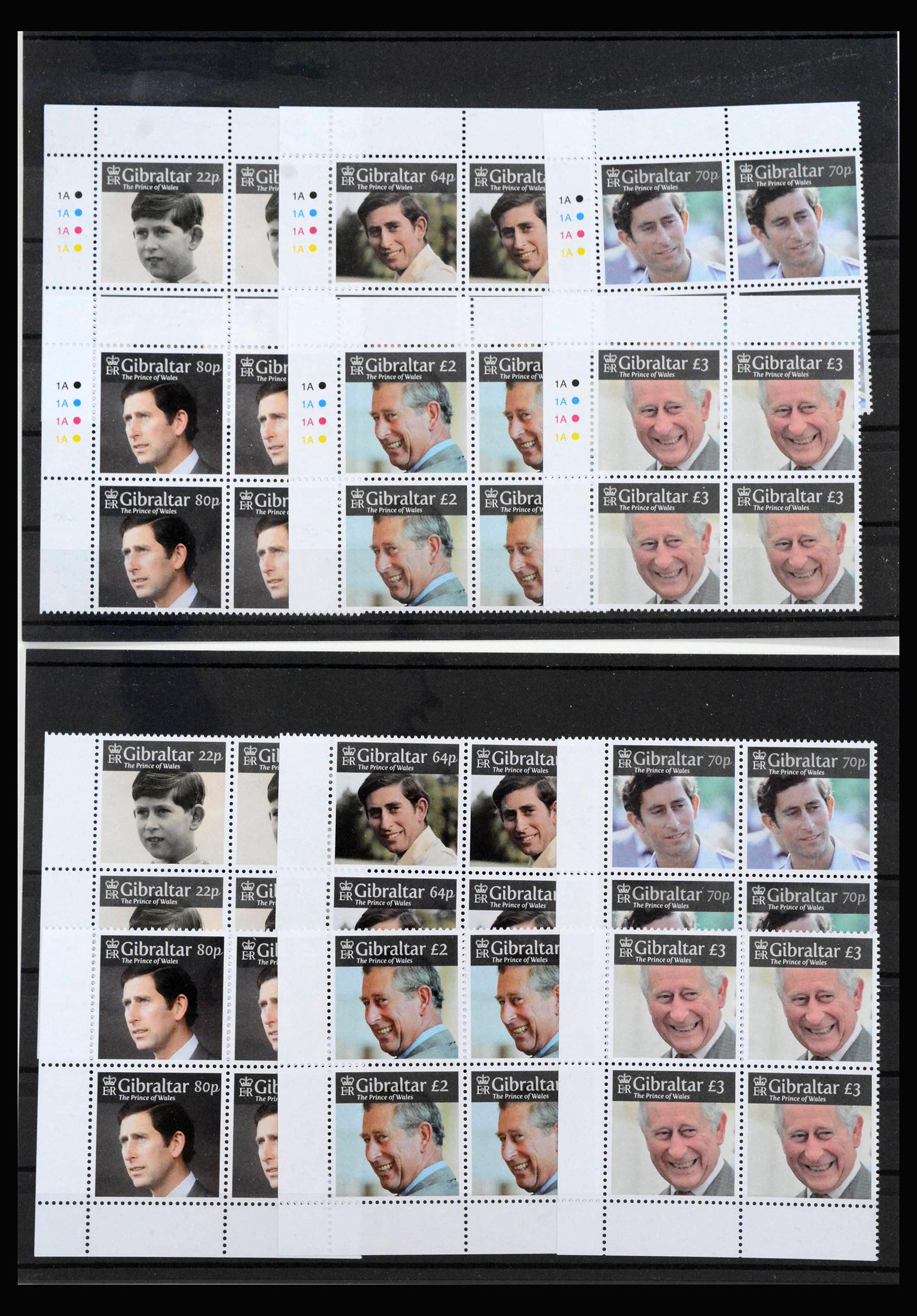
Task: Select the top-right £3 stamp on the upper sheet
Action: coord(793,410)
